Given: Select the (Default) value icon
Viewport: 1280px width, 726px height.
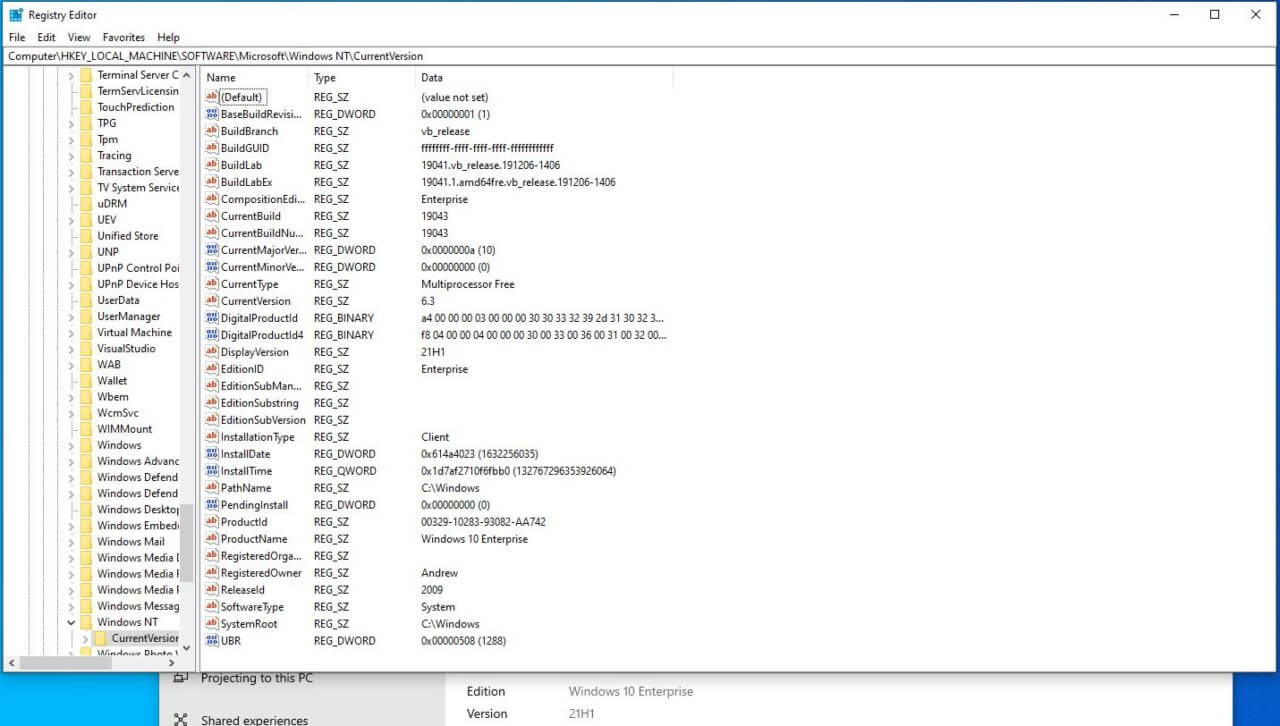Looking at the screenshot, I should [x=211, y=97].
